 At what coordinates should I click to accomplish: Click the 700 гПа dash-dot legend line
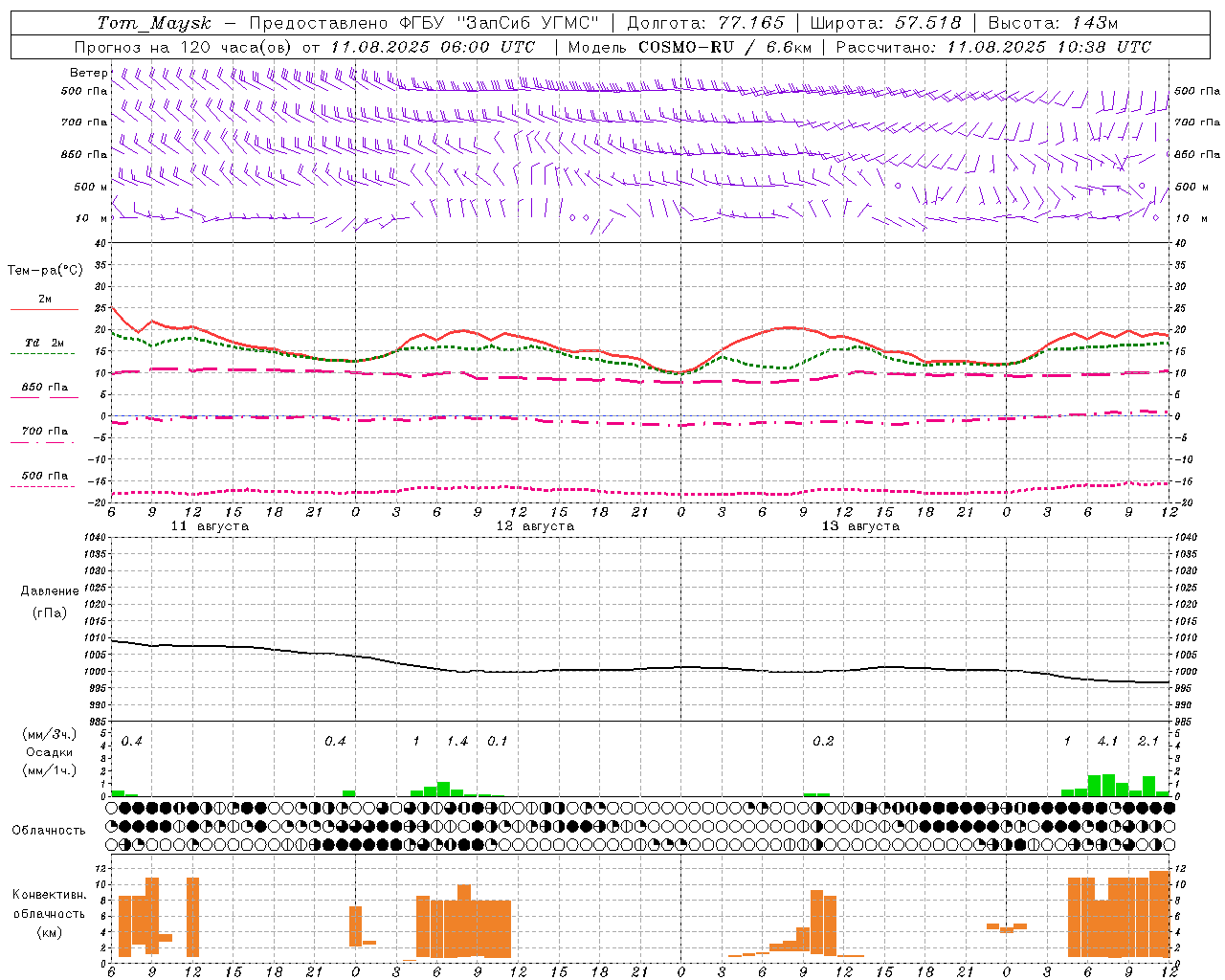coord(42,442)
